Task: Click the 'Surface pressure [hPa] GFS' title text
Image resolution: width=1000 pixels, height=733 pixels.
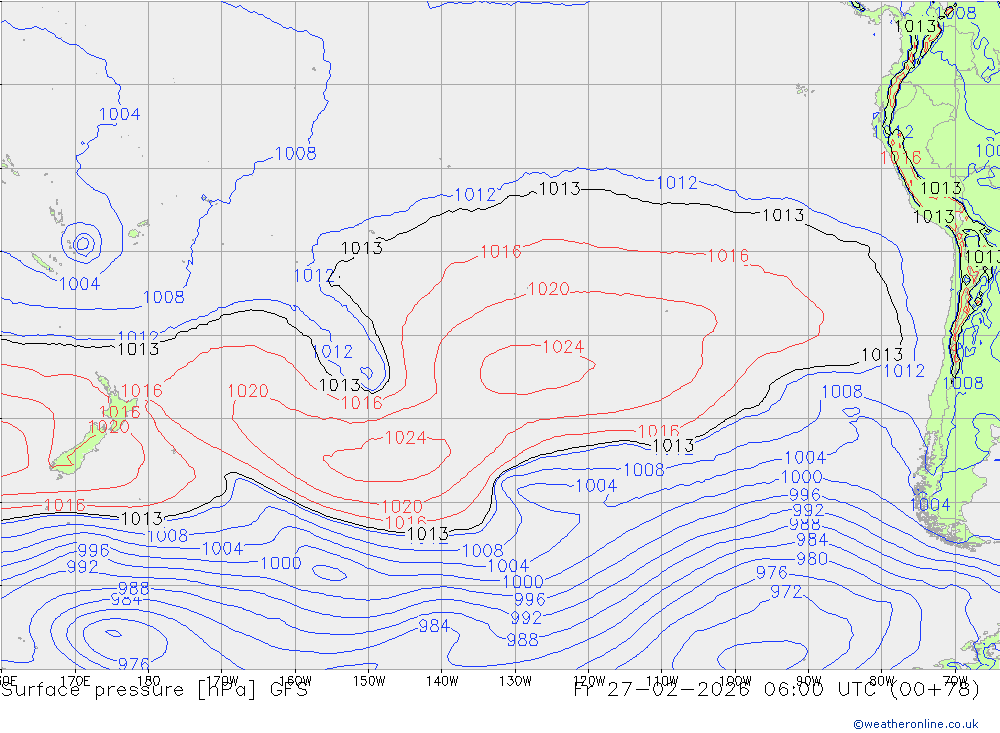Action: (154, 690)
